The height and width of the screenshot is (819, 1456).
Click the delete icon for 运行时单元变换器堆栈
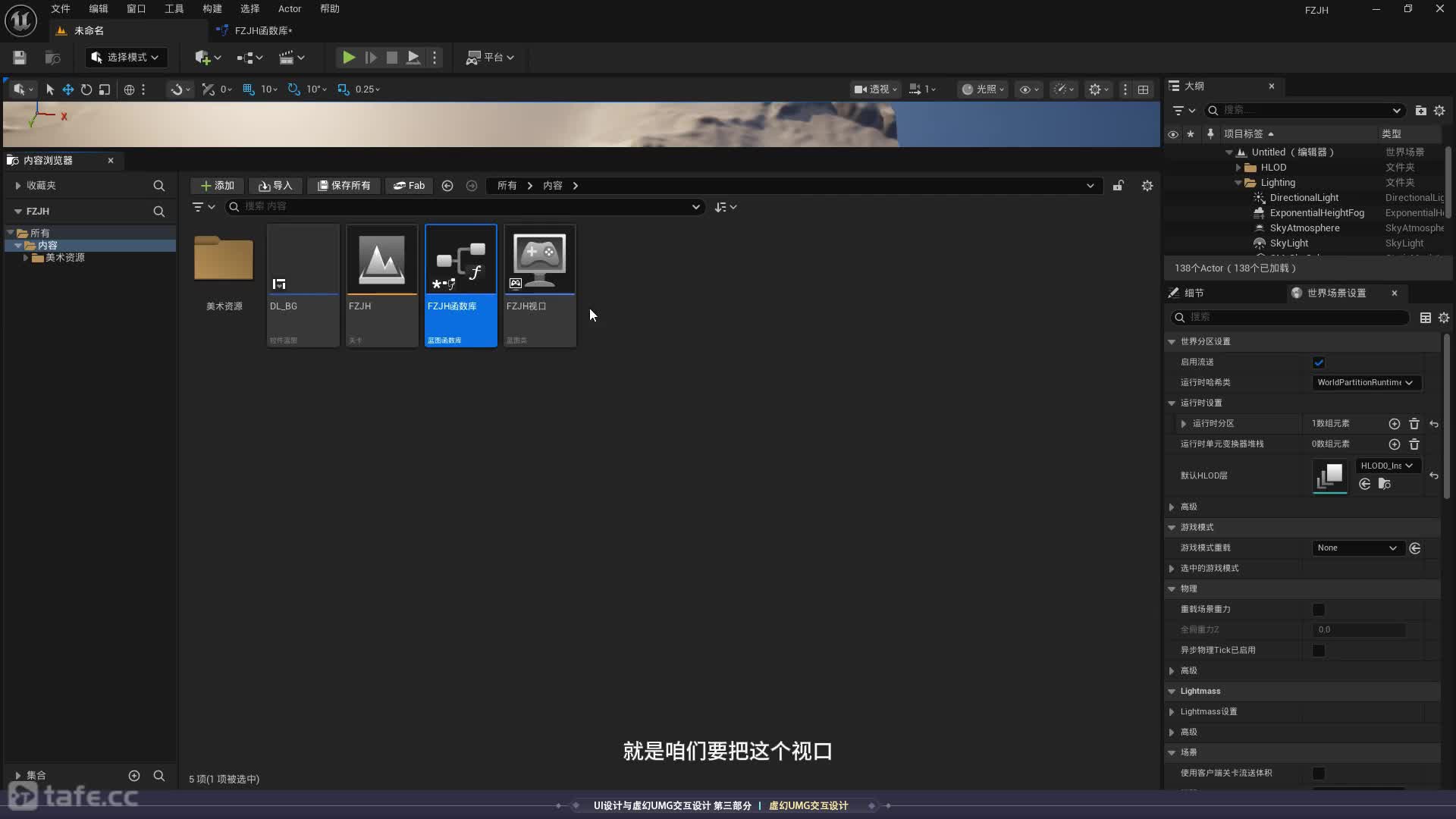(x=1414, y=444)
